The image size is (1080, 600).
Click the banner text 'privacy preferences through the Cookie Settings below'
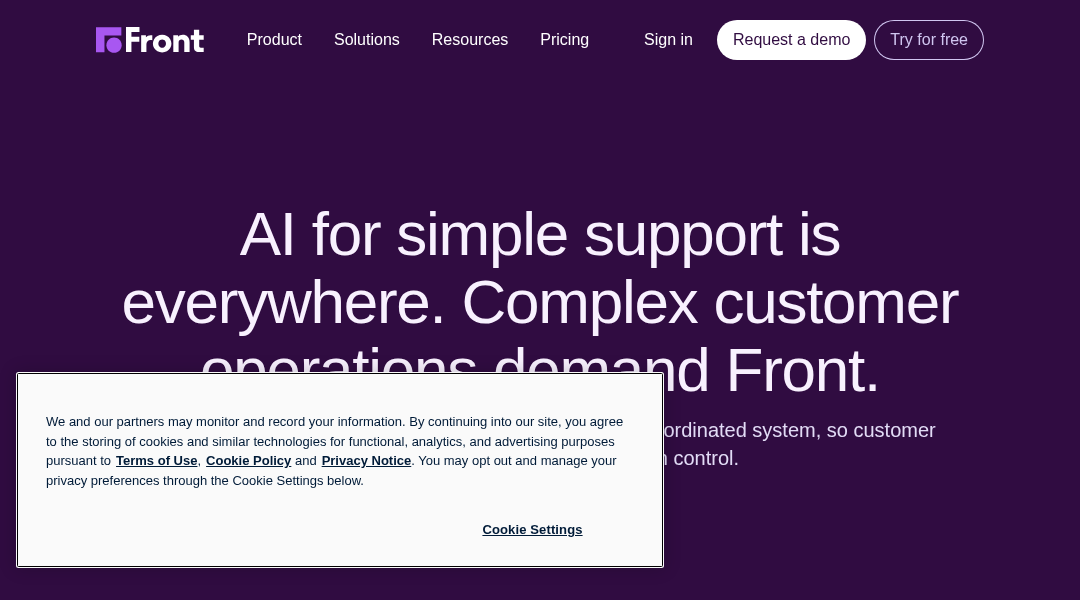205,481
